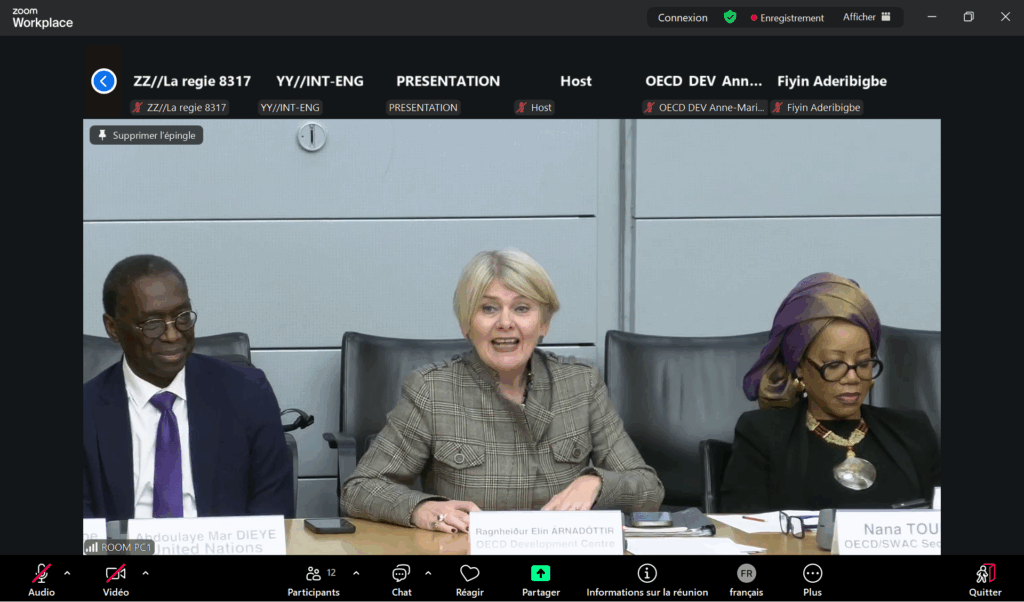1024x602 pixels.
Task: Go back with the blue left arrow
Action: 104,81
